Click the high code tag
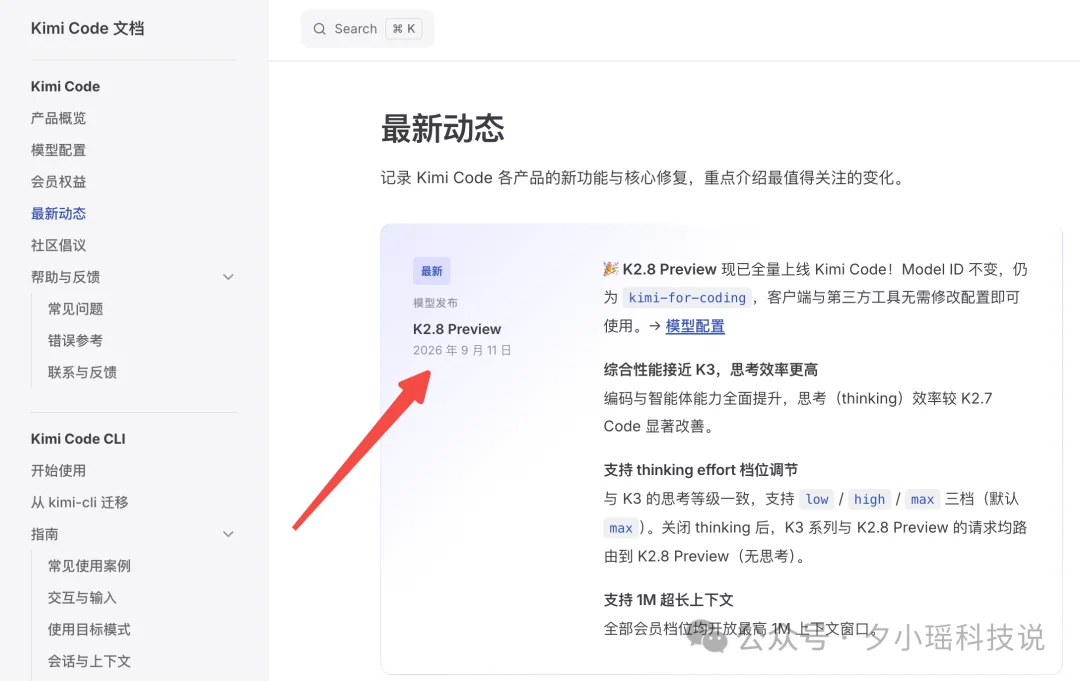 pyautogui.click(x=869, y=499)
